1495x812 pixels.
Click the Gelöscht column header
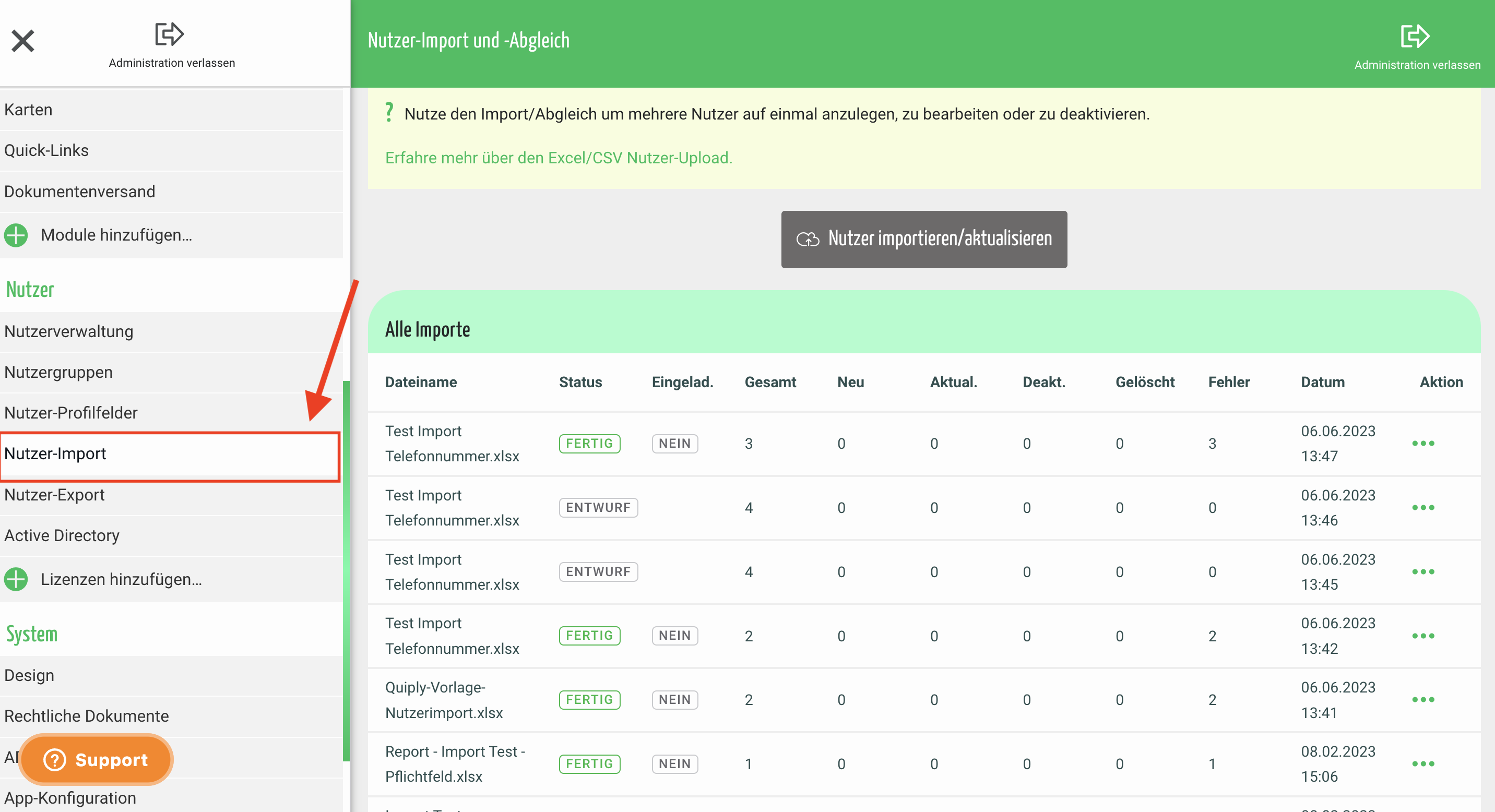pyautogui.click(x=1144, y=382)
